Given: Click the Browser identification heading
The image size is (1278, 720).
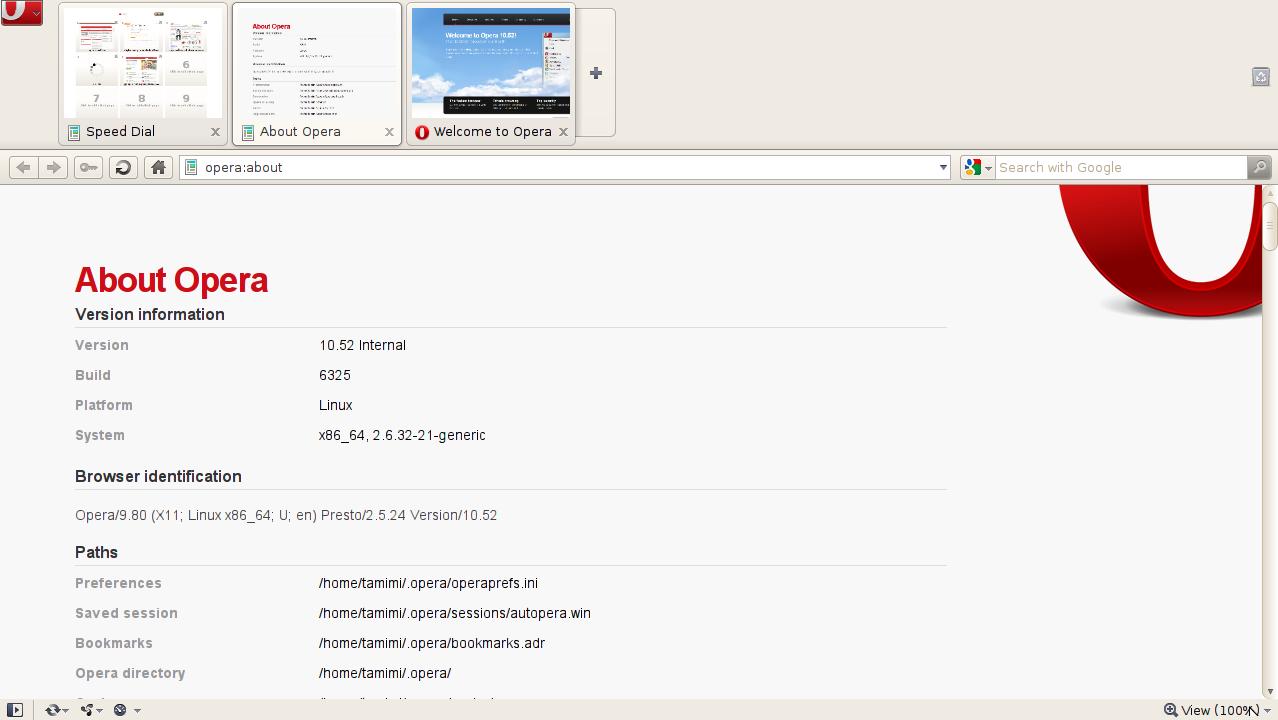Looking at the screenshot, I should (x=158, y=476).
